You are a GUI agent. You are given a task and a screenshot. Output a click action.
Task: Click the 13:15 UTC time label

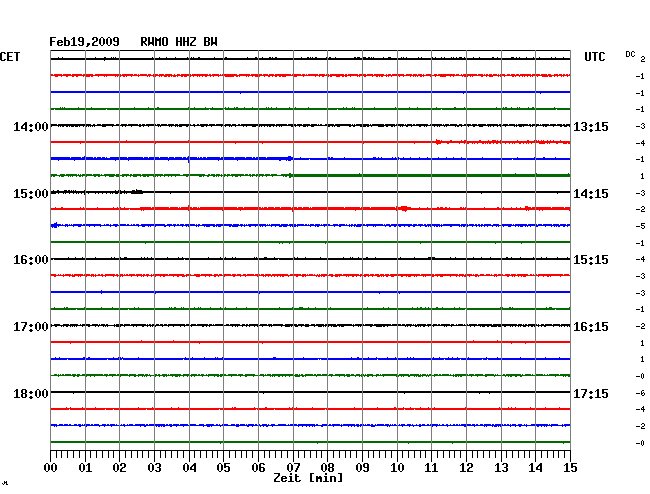click(x=591, y=126)
